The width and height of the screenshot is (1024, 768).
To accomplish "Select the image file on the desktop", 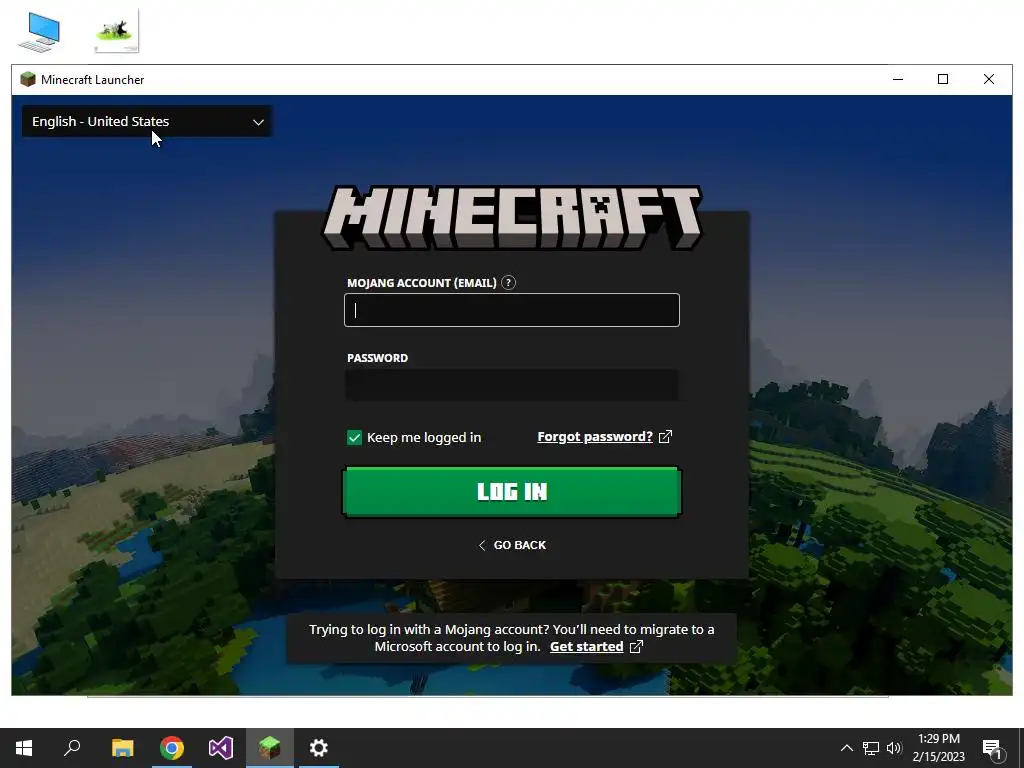I will coord(117,31).
